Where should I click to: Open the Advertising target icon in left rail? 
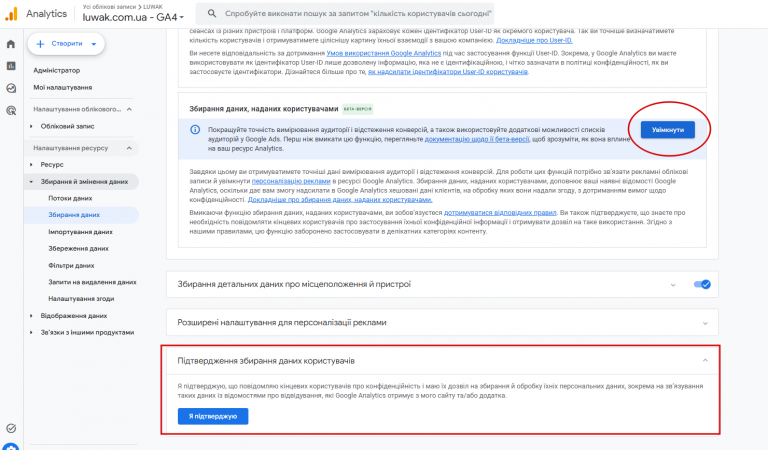click(x=11, y=111)
